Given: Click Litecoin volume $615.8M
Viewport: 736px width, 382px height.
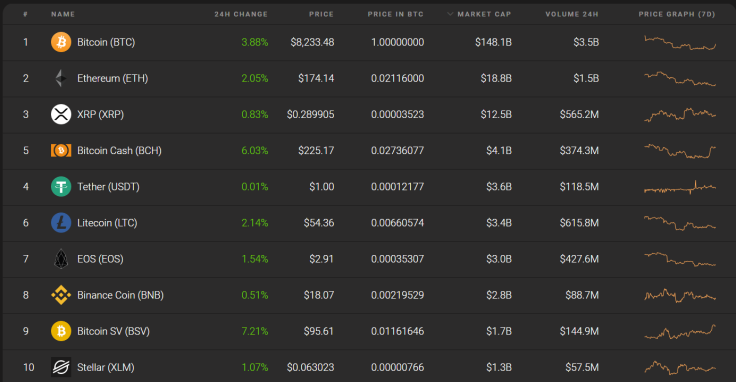Looking at the screenshot, I should 579,223.
